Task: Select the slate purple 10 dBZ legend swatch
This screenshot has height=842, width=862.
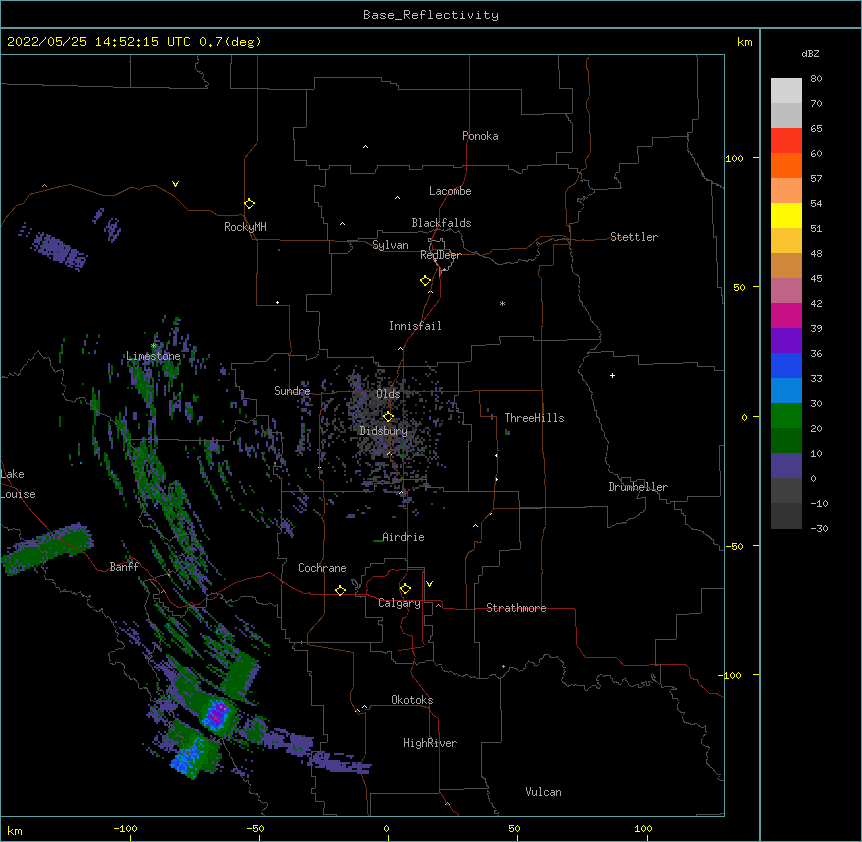Action: pos(786,466)
